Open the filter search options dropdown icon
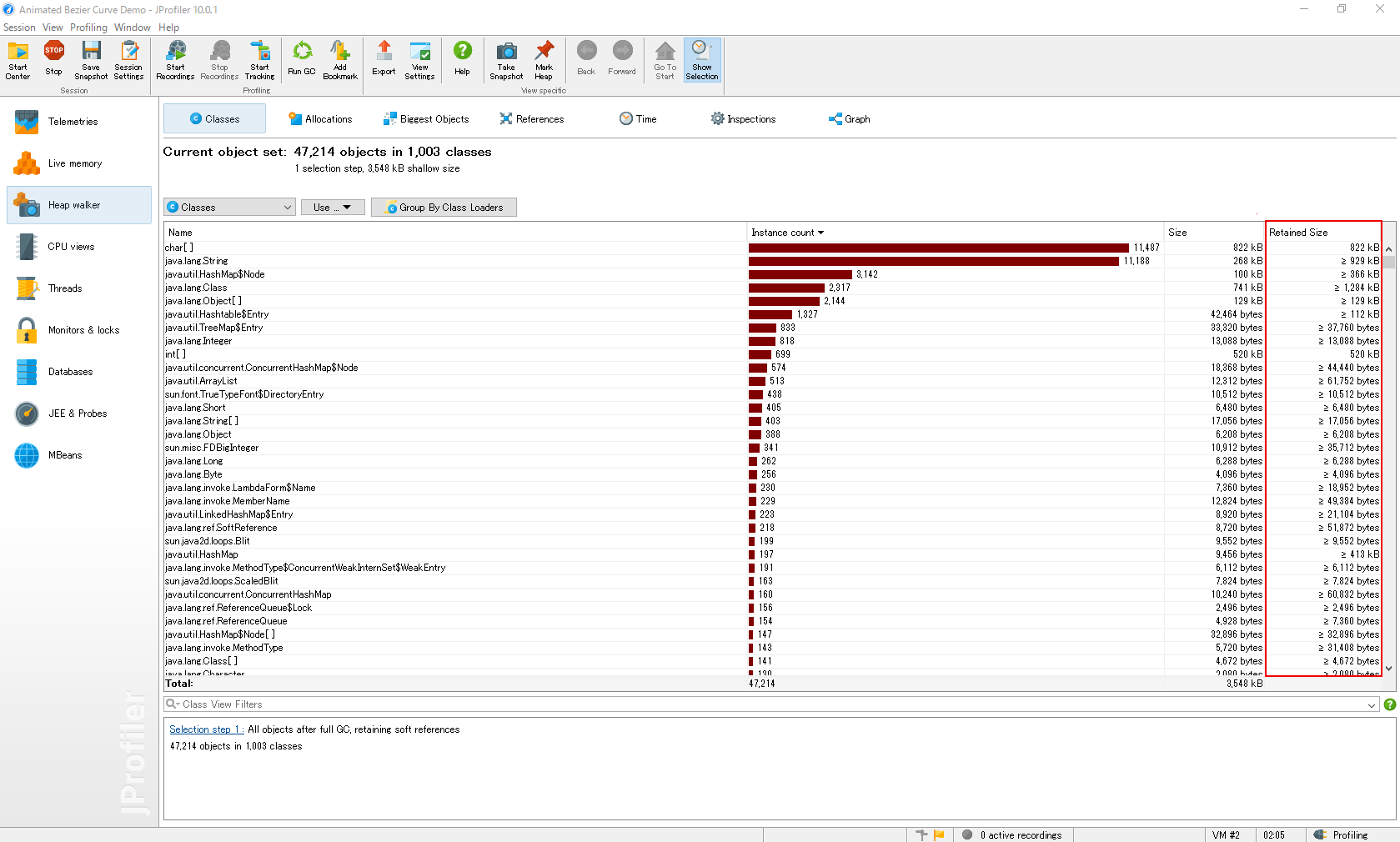This screenshot has height=842, width=1400. click(173, 704)
